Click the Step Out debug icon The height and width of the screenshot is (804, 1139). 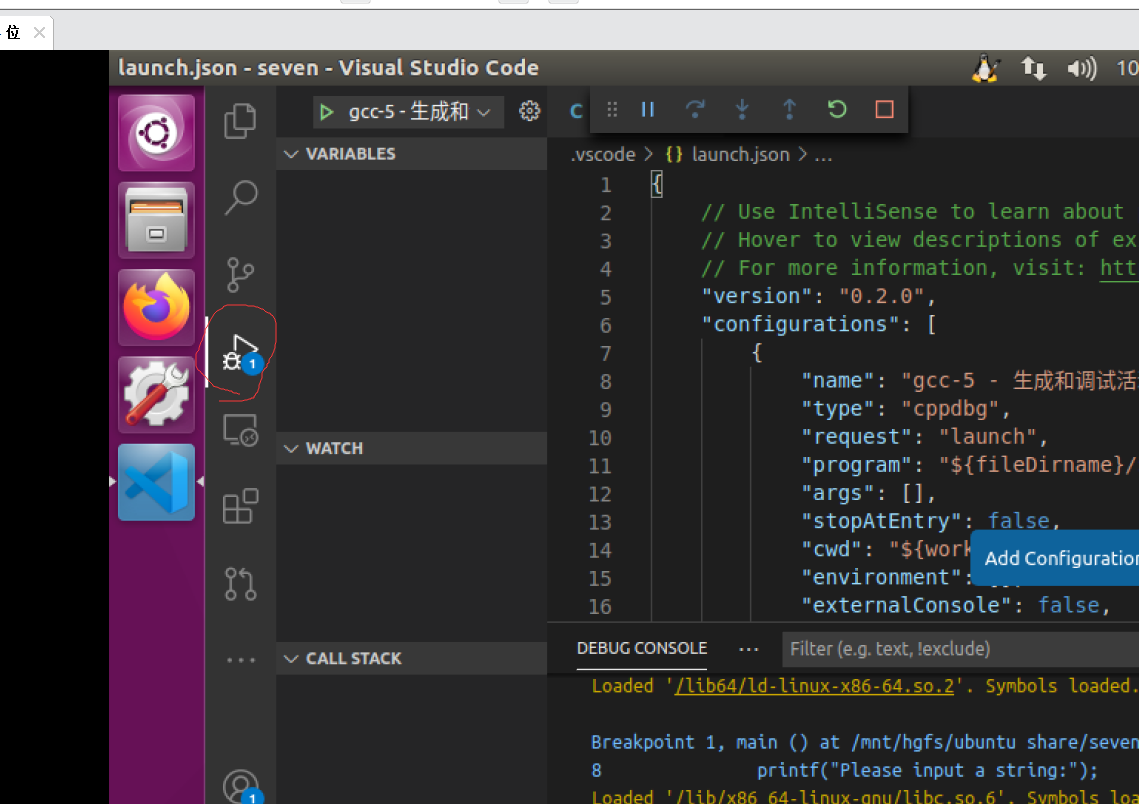(789, 110)
